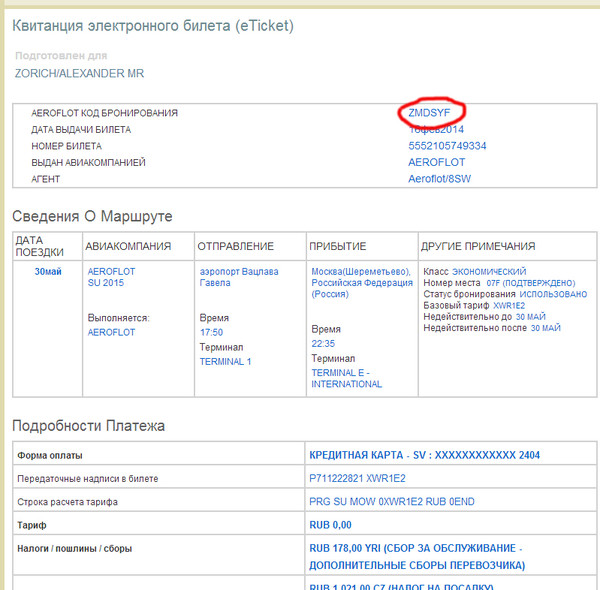Click the column header ДРУГИЕ ПРИМЕЧАНИЯ

pyautogui.click(x=478, y=246)
